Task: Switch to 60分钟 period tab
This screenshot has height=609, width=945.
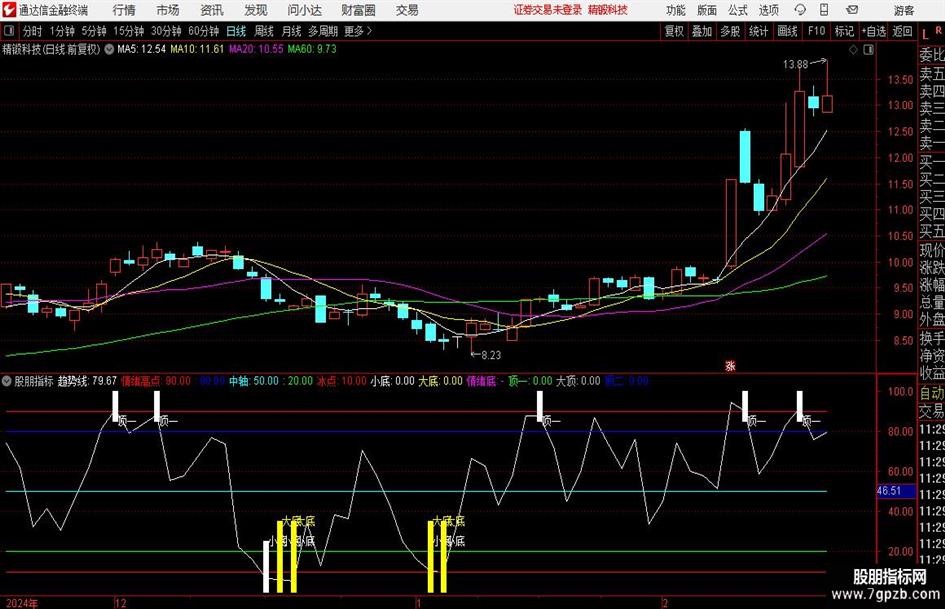Action: (204, 31)
